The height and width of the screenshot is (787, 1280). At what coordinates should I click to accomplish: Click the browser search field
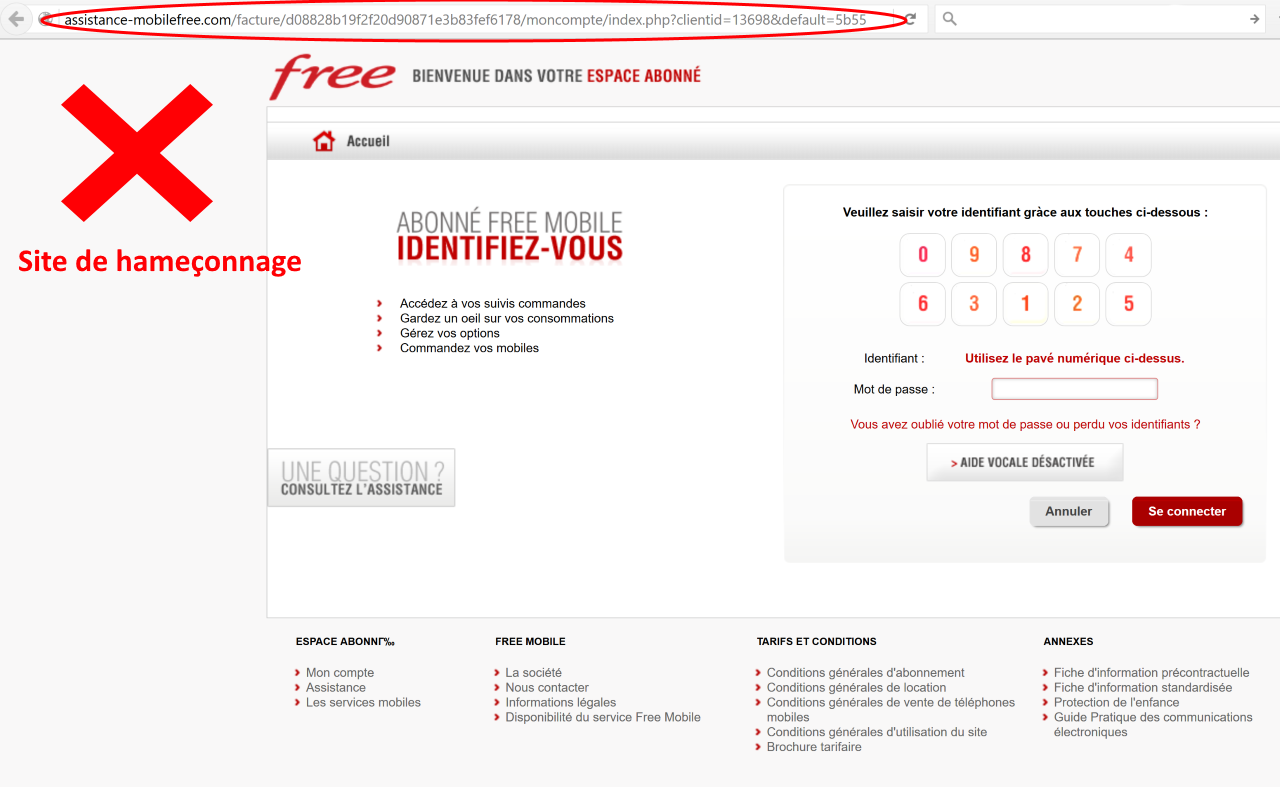(1100, 19)
